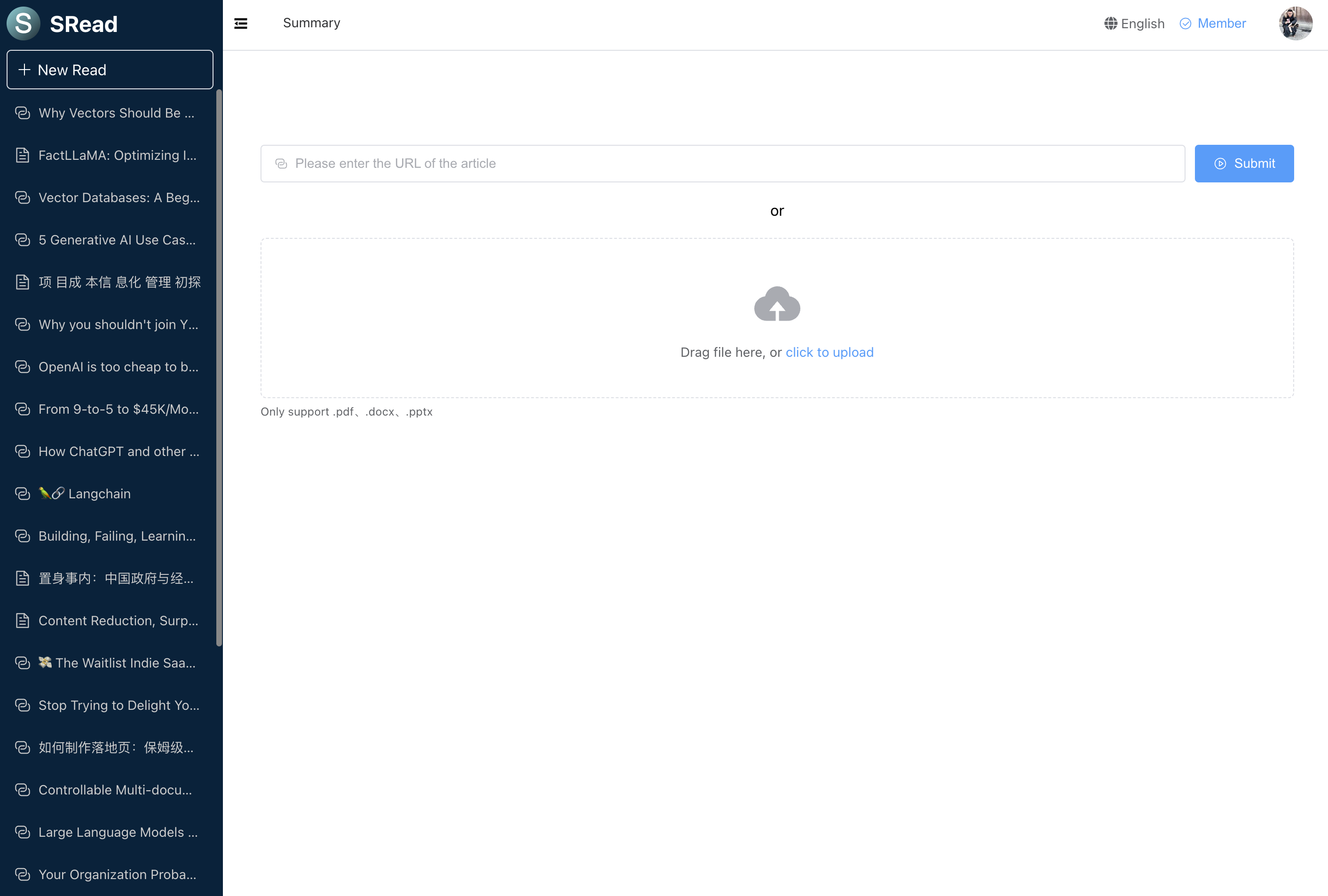
Task: Click the Member status link
Action: [1221, 24]
